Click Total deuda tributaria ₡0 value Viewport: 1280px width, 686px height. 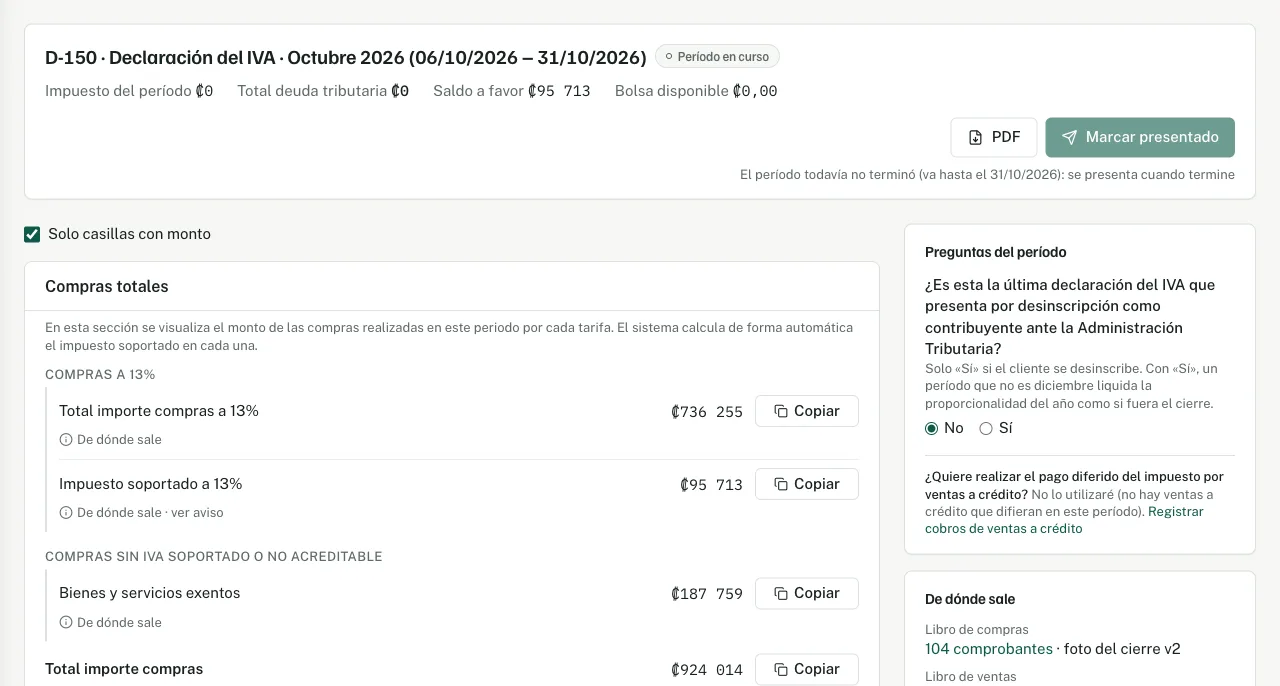(400, 91)
